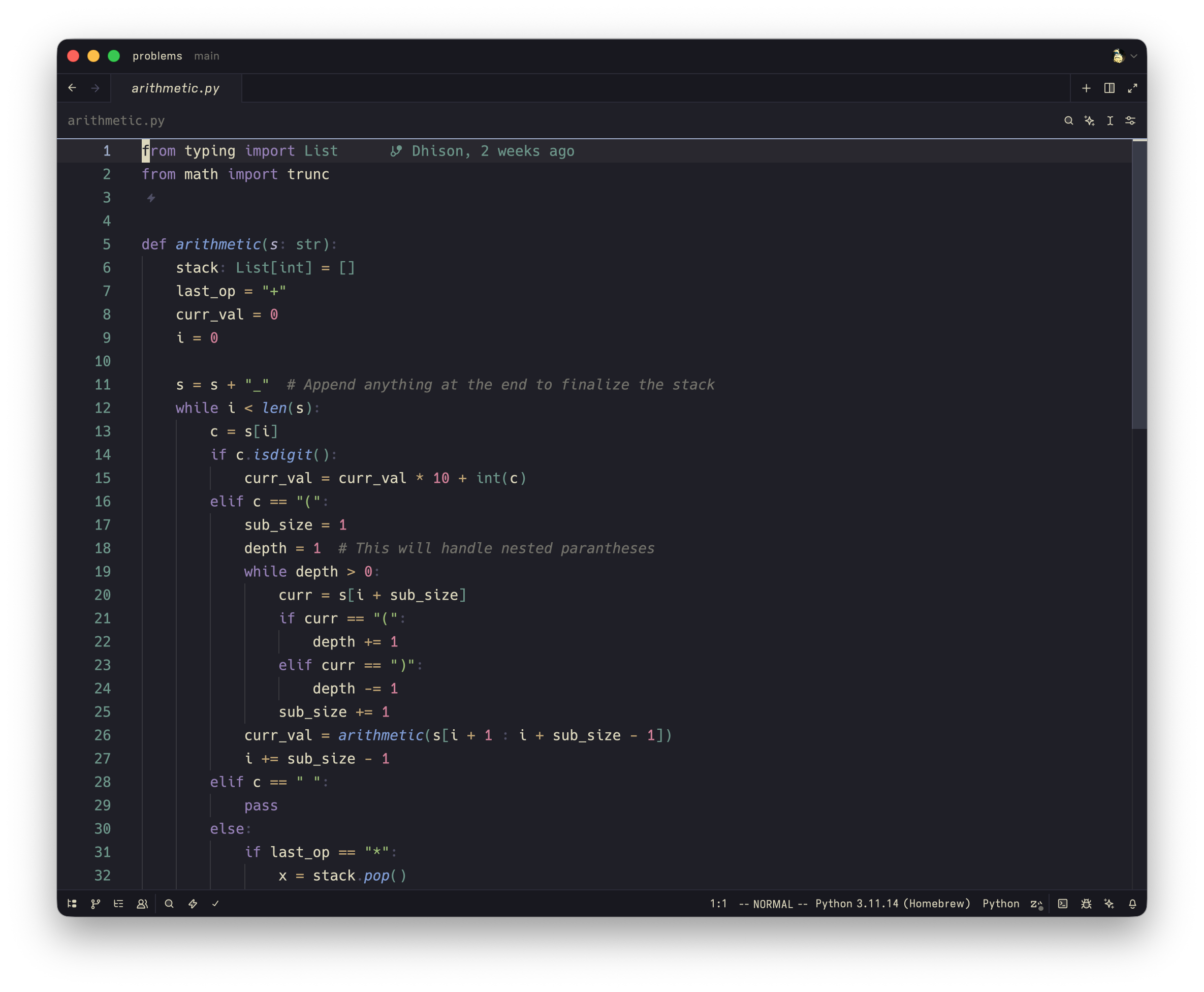Screen dimensions: 1204x992
Task: Expand the user avatar menu chevron
Action: coord(1134,56)
